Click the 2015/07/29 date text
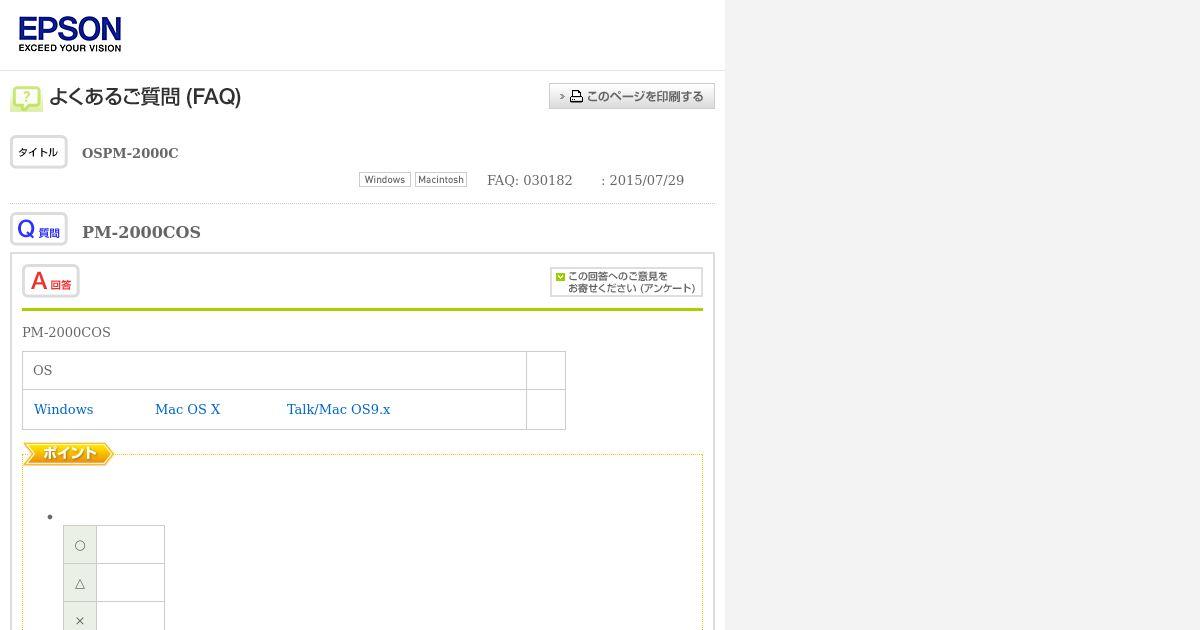The image size is (1200, 630). pyautogui.click(x=647, y=180)
